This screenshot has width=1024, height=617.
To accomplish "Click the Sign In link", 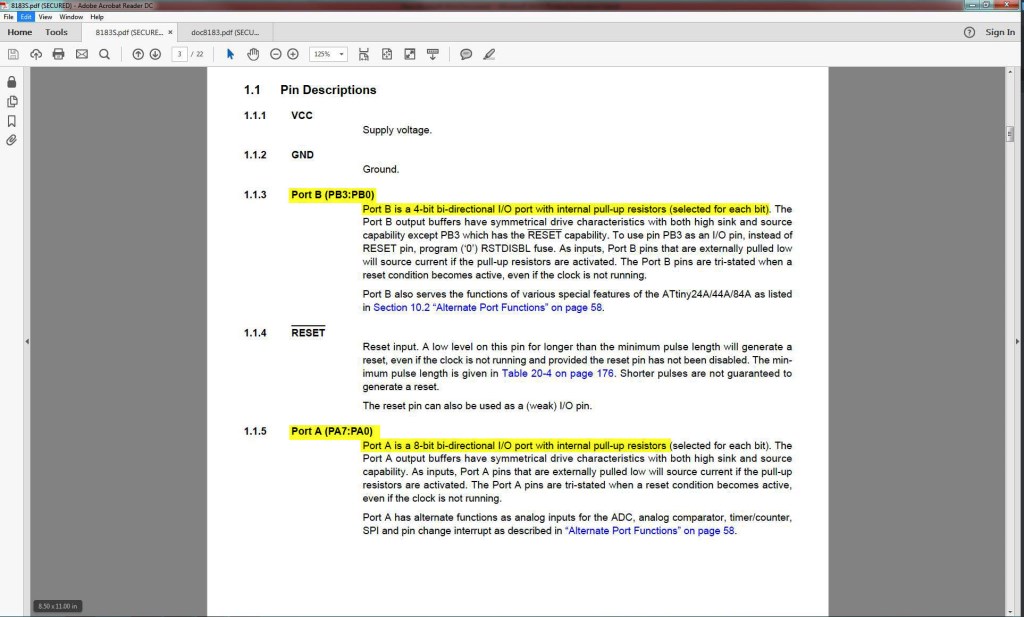I will 1000,32.
